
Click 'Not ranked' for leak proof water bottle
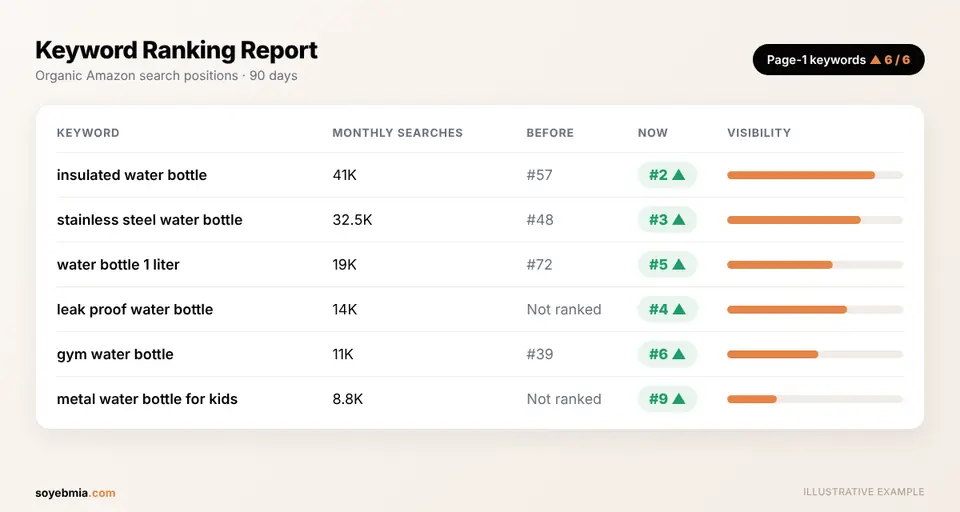[x=564, y=309]
